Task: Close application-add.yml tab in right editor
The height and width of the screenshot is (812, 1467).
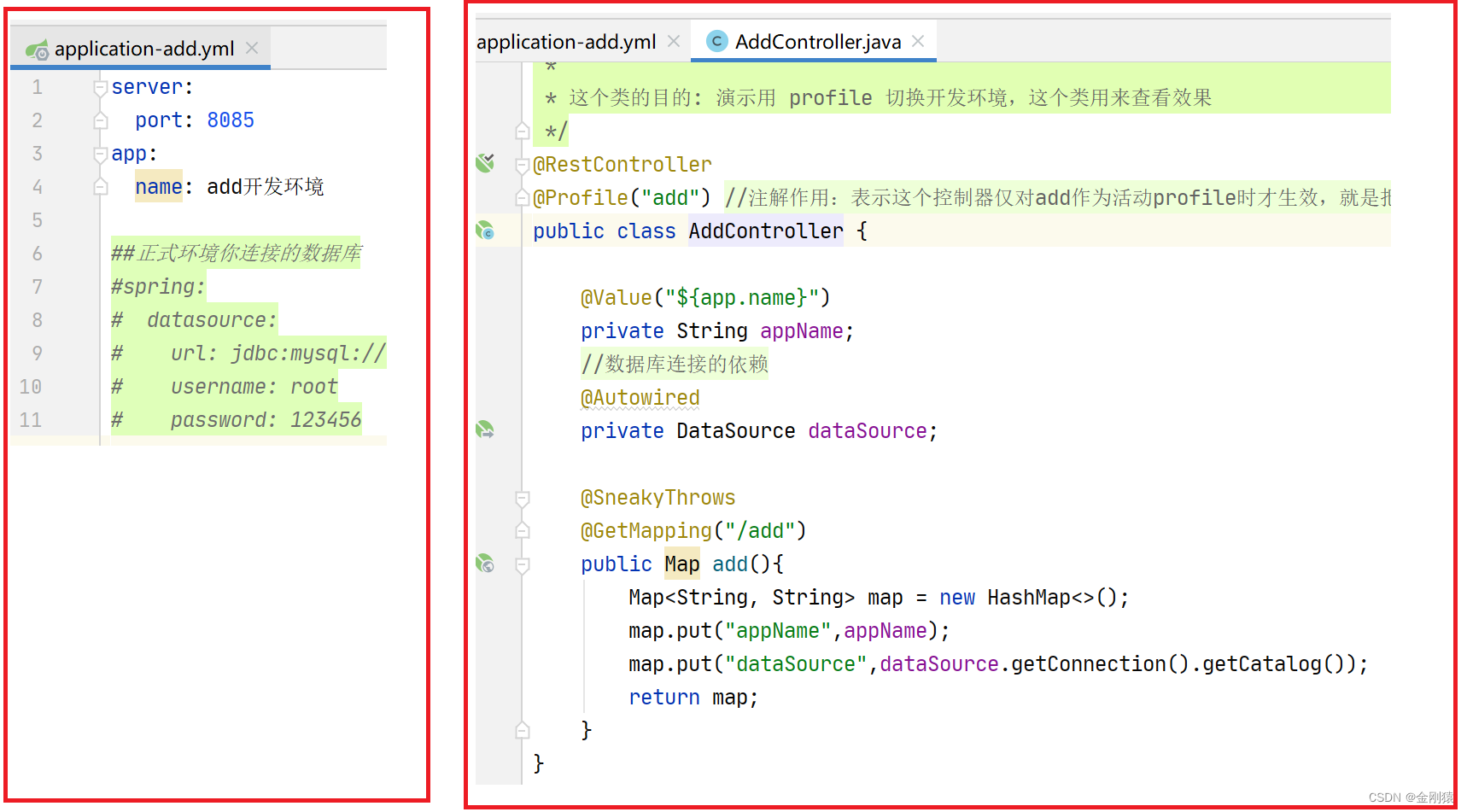Action: 674,41
